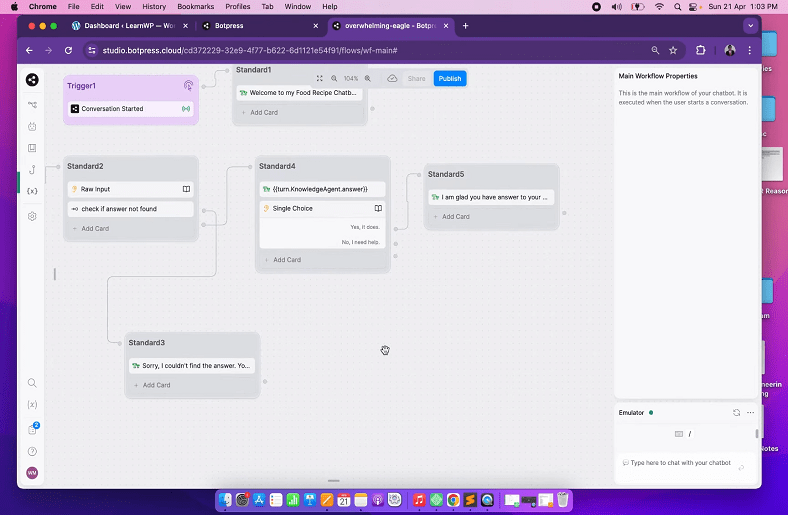Open the Hooks icon in the sidebar
Screen dimensions: 788x515
[32, 169]
